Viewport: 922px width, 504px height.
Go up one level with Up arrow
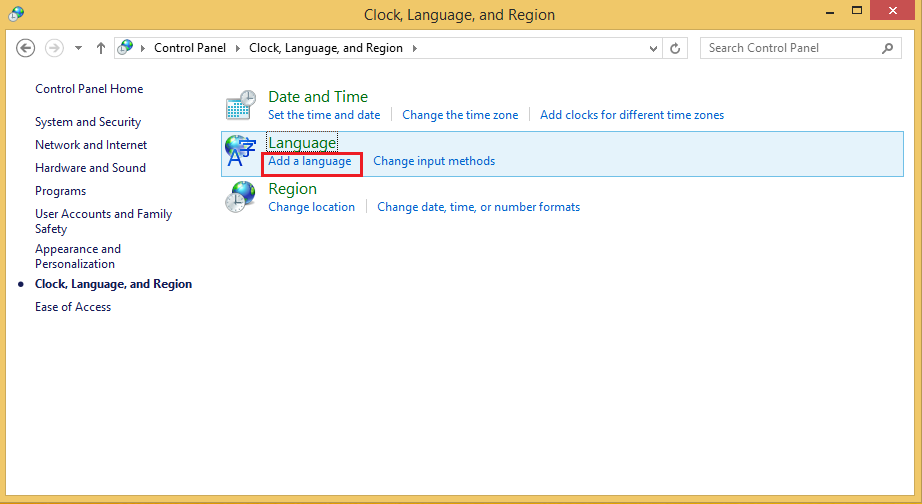pyautogui.click(x=101, y=48)
